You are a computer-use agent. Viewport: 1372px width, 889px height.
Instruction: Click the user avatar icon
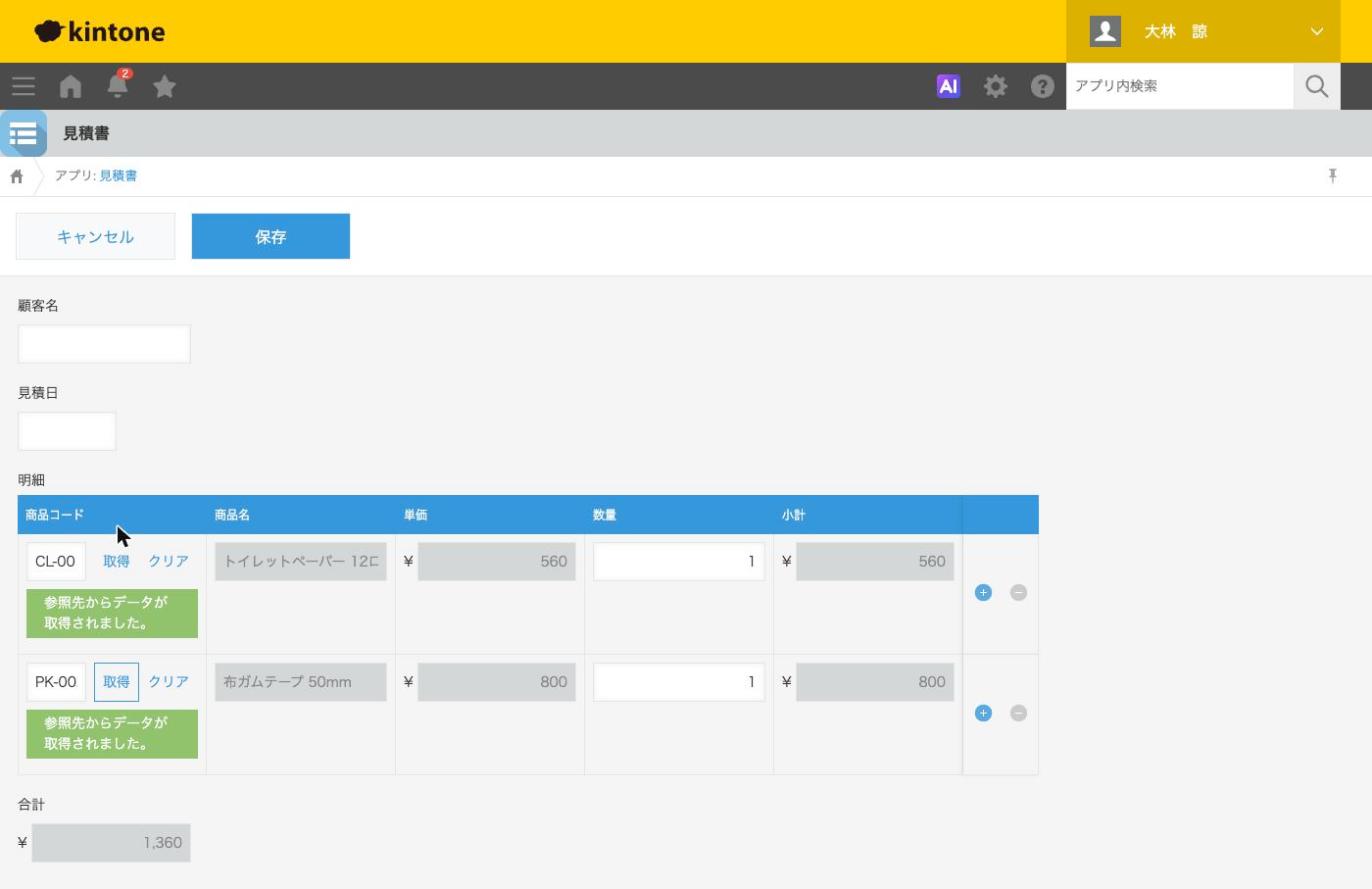pyautogui.click(x=1105, y=31)
